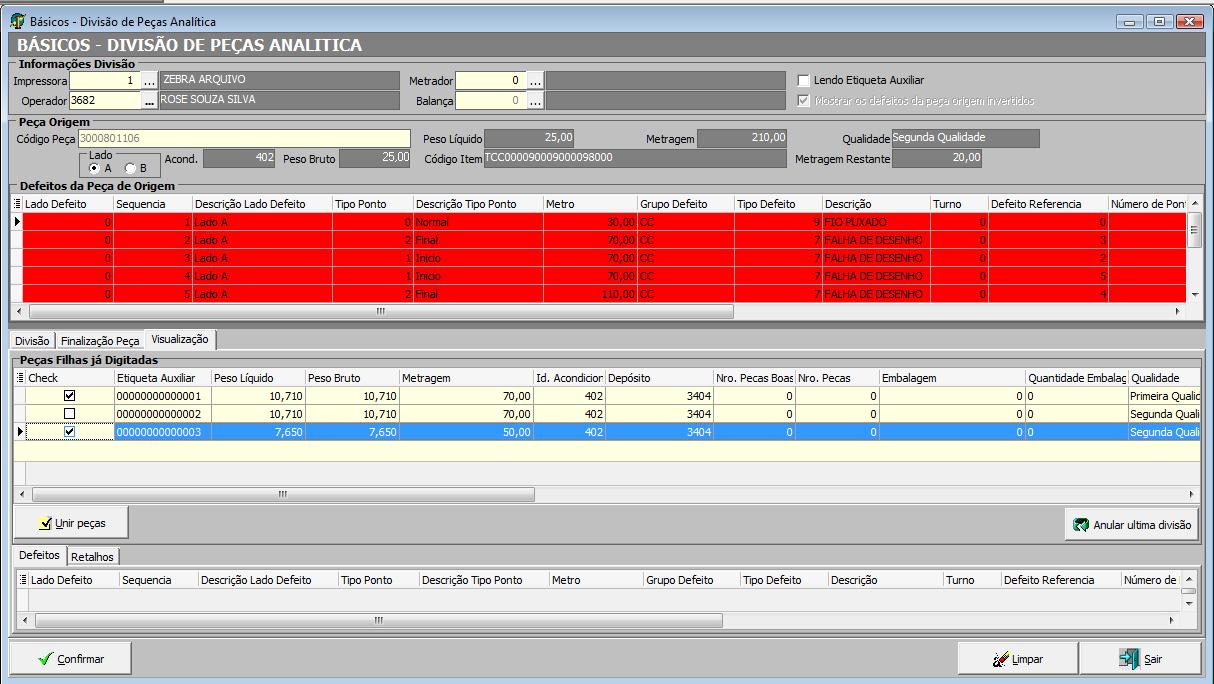Switch to Finalização Peça tab
Screen dimensions: 1214x684
(100, 341)
